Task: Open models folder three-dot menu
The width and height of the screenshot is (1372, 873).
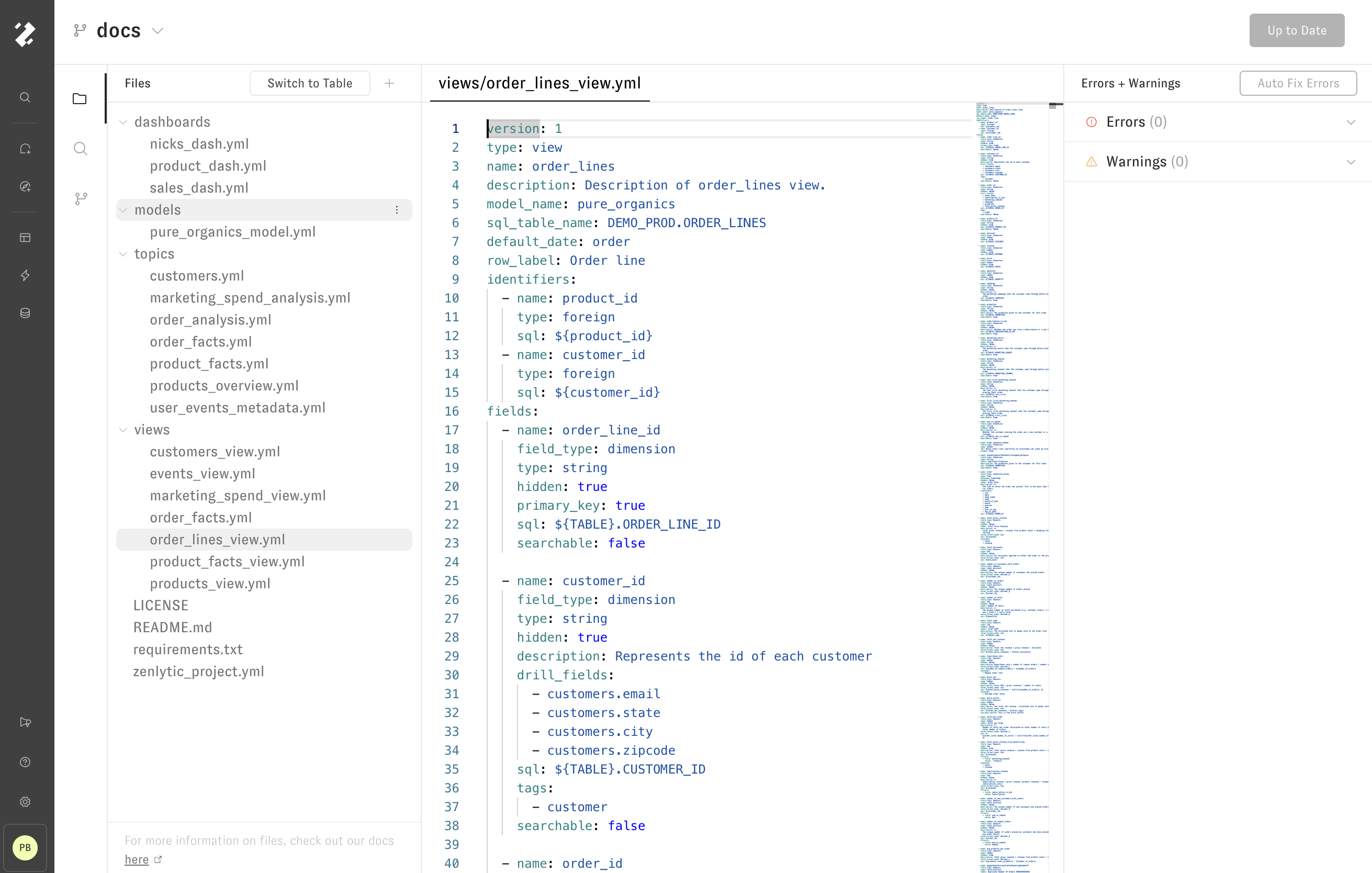Action: (x=397, y=210)
